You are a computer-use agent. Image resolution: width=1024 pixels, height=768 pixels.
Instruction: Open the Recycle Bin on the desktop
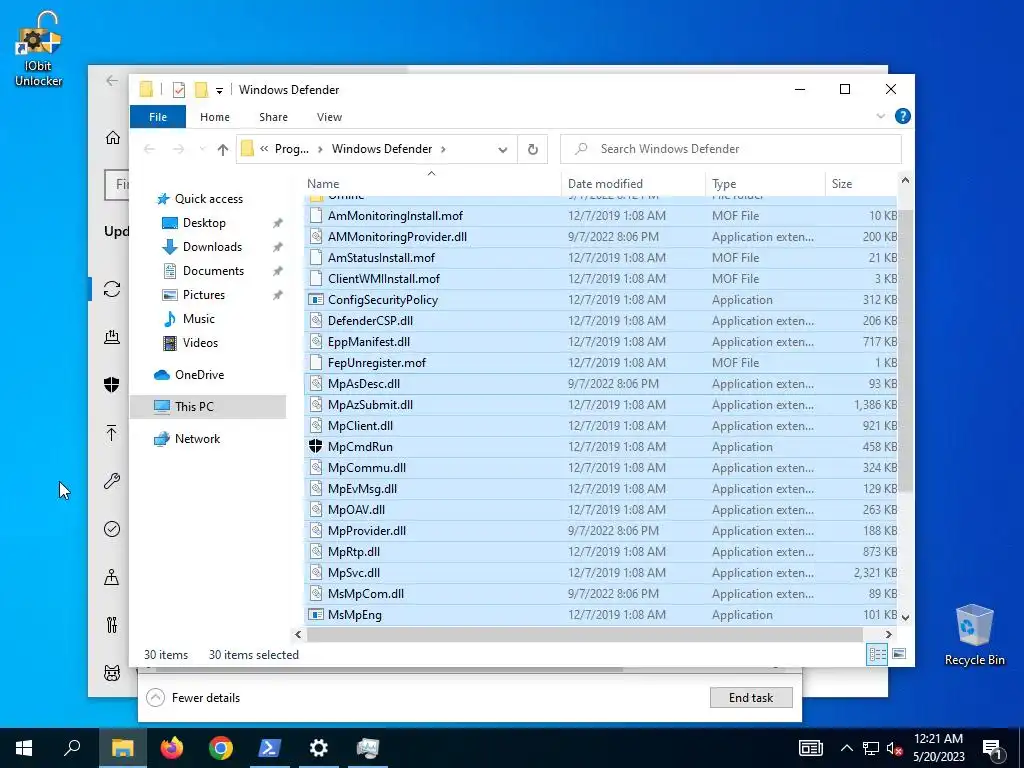pyautogui.click(x=974, y=635)
